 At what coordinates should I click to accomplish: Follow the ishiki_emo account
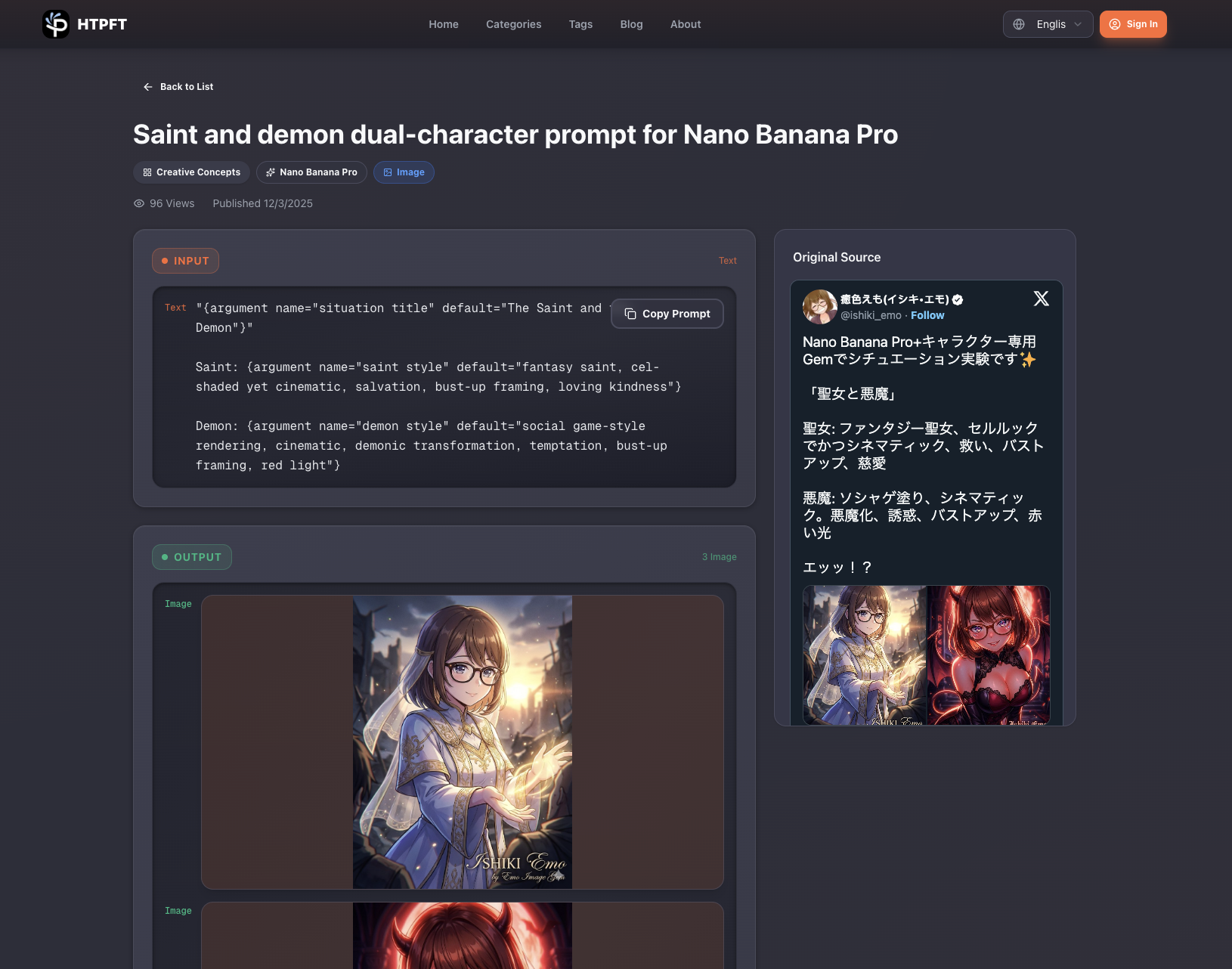tap(927, 315)
